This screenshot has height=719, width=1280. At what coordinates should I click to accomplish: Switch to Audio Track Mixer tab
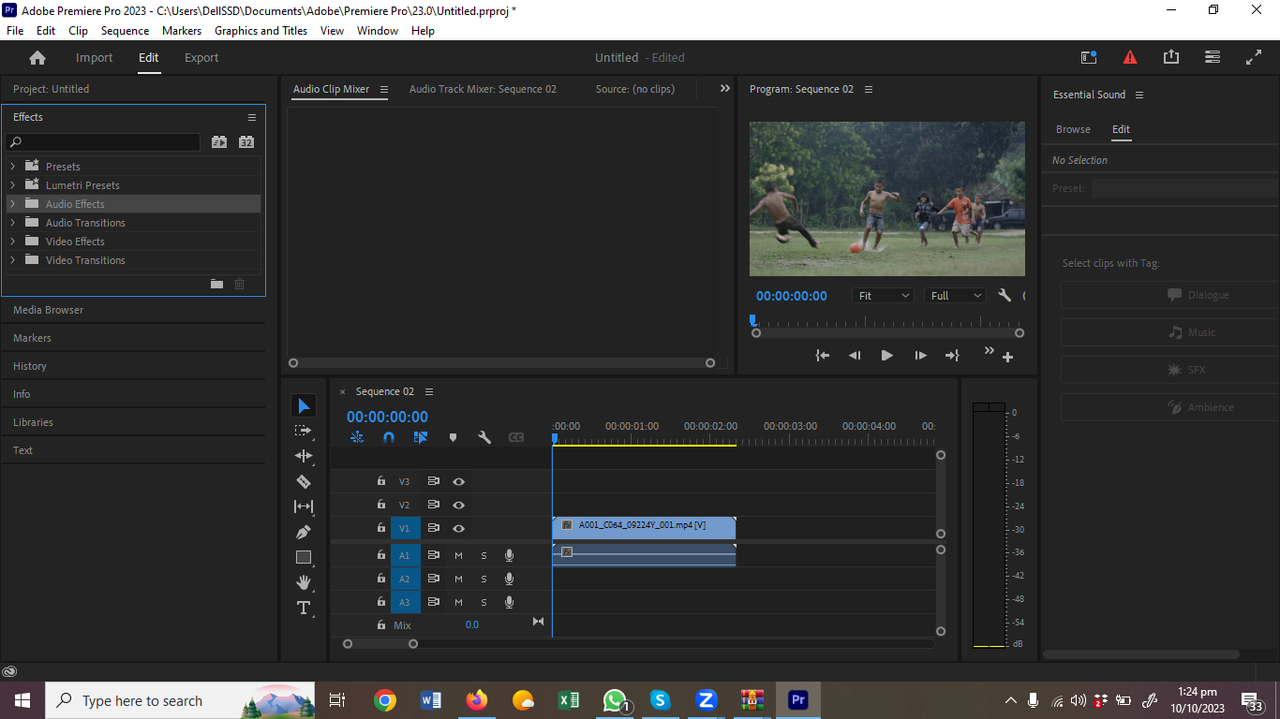[483, 89]
